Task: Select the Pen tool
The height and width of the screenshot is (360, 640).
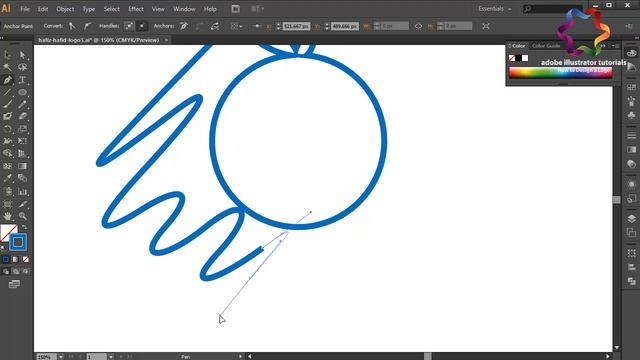Action: pos(7,80)
